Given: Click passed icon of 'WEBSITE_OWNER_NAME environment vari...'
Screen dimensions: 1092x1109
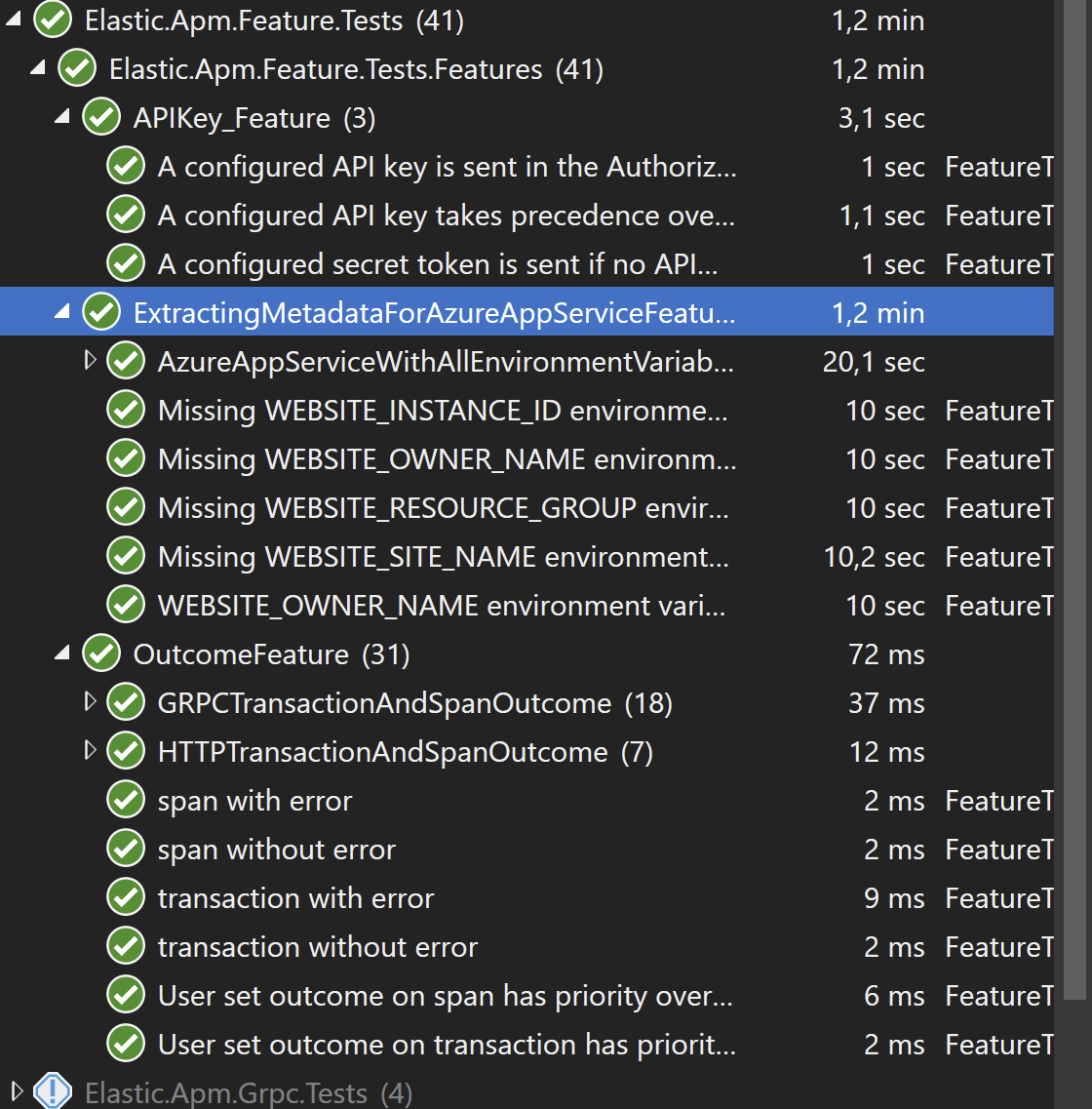Looking at the screenshot, I should point(126,606).
